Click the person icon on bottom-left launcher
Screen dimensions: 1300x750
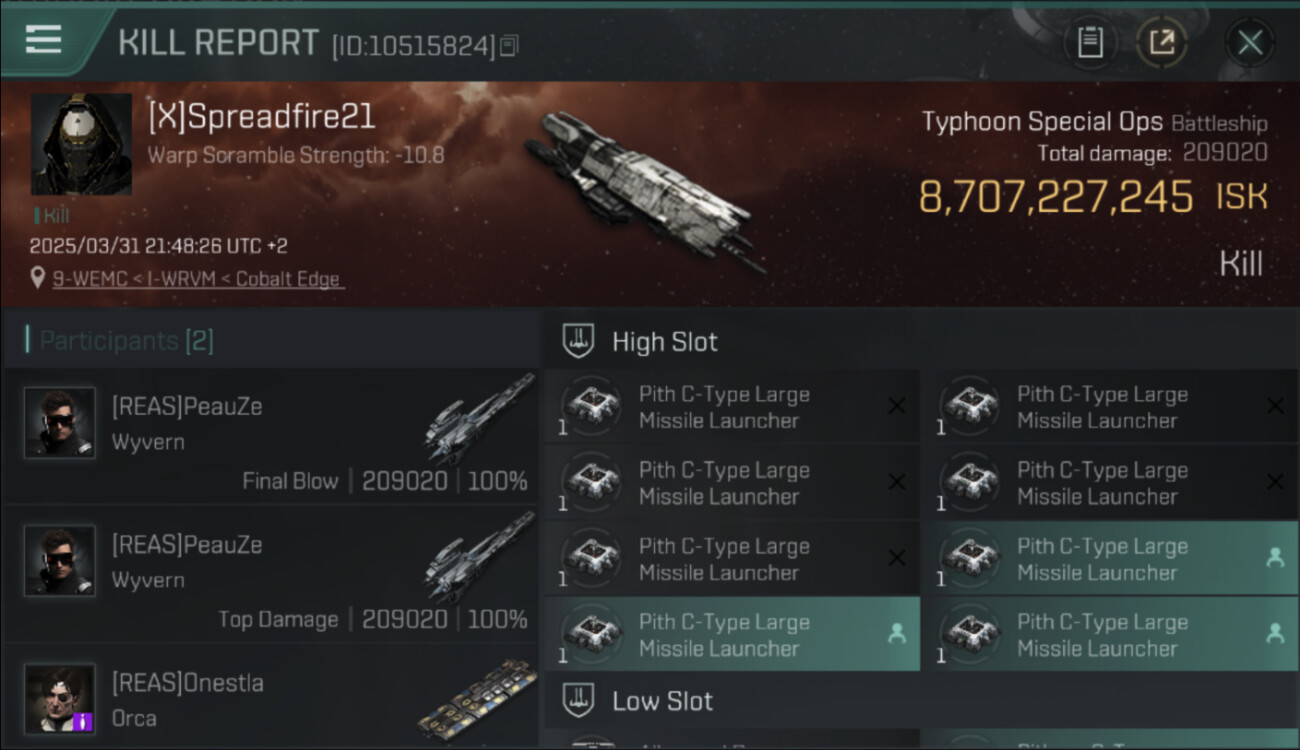pos(897,633)
